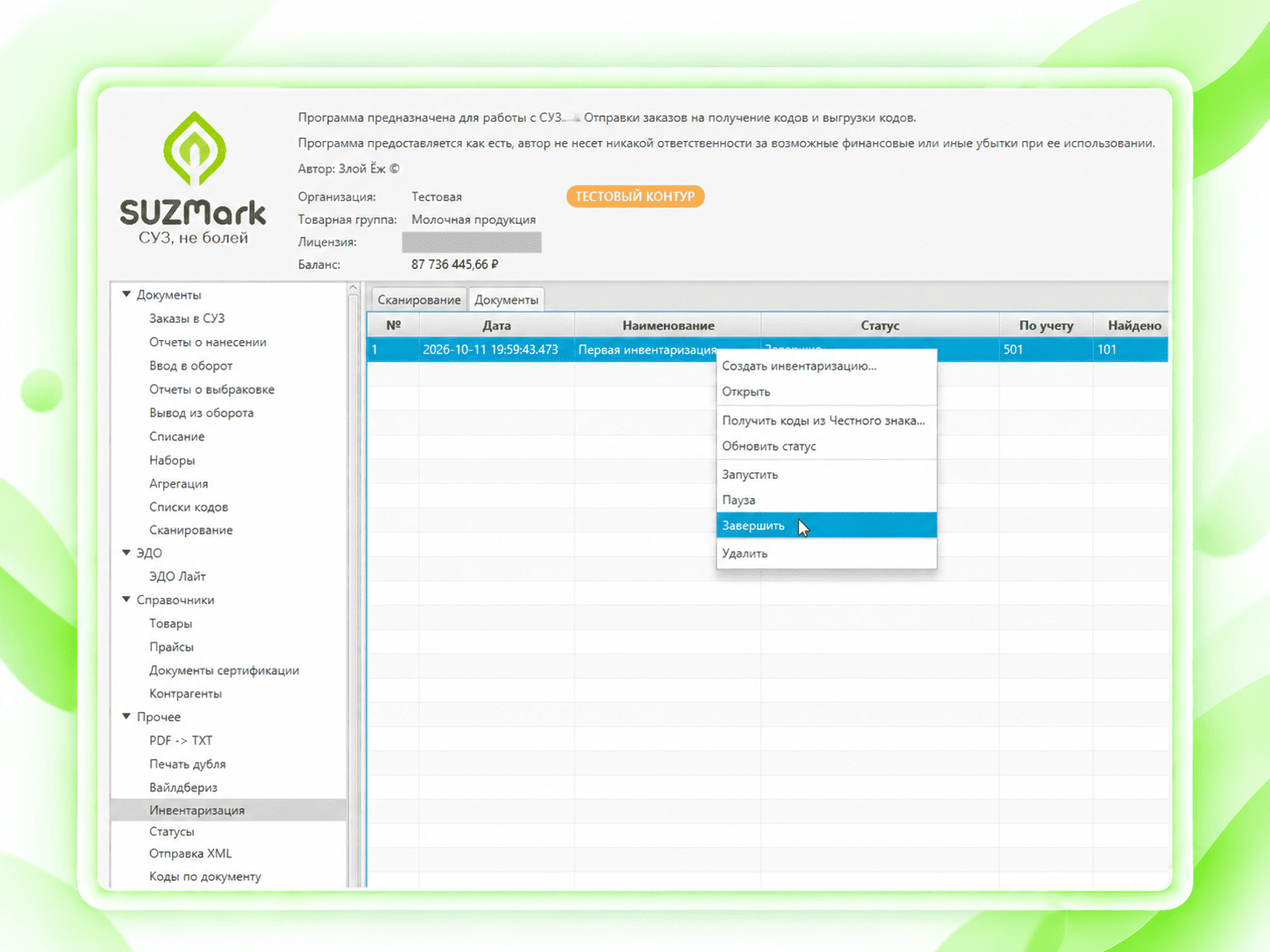This screenshot has width=1270, height=952.
Task: Click Обновить статус menu item
Action: tap(826, 446)
